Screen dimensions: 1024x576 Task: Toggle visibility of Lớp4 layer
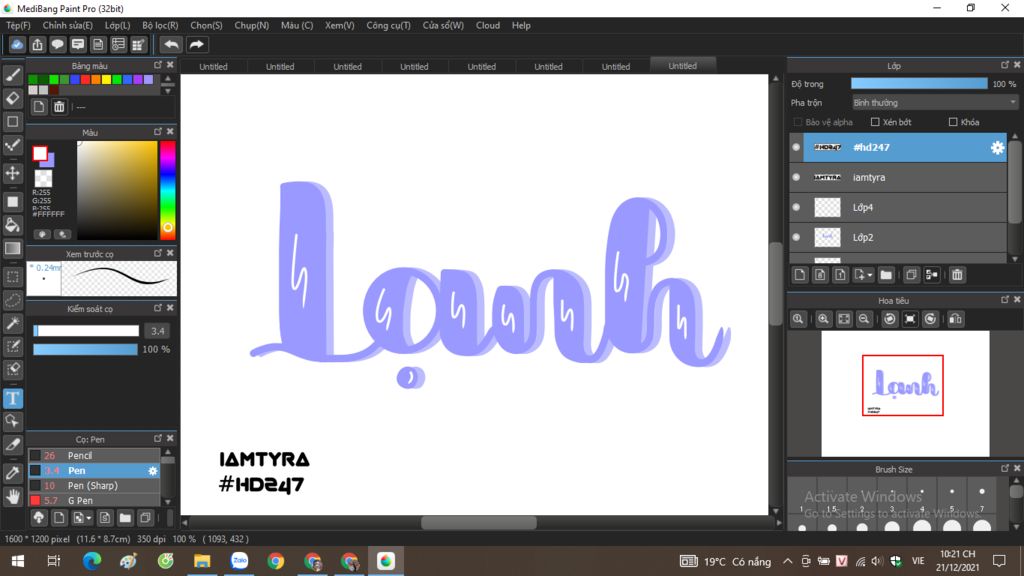[796, 208]
